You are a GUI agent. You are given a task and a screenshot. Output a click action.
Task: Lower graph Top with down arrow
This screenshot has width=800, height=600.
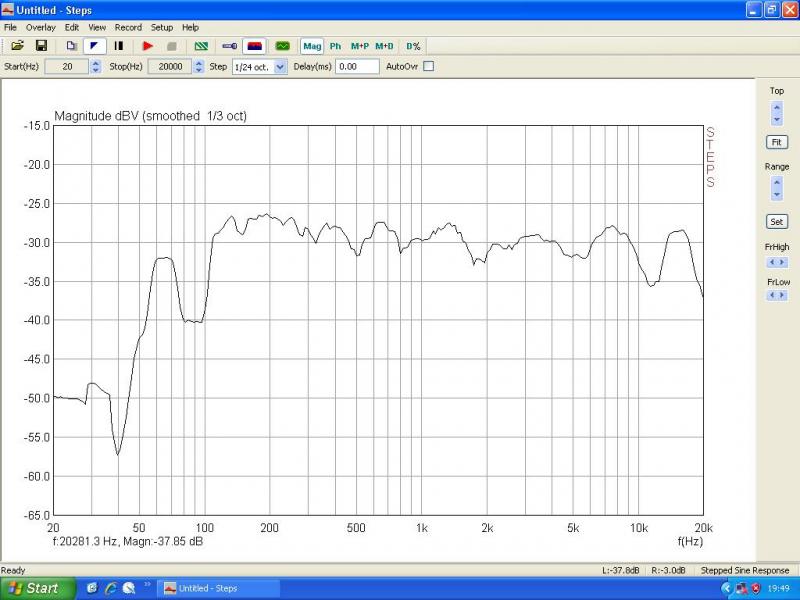777,119
